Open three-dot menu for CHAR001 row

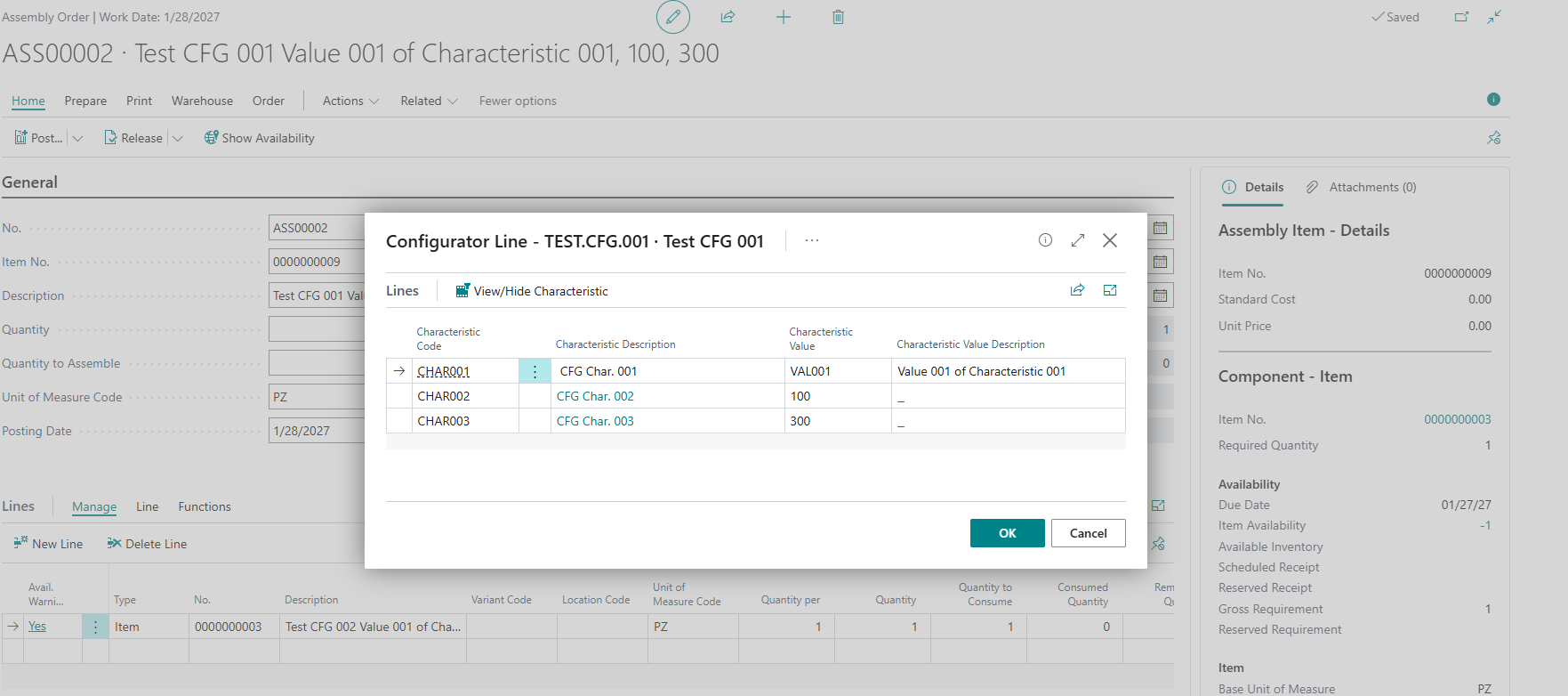pyautogui.click(x=535, y=371)
